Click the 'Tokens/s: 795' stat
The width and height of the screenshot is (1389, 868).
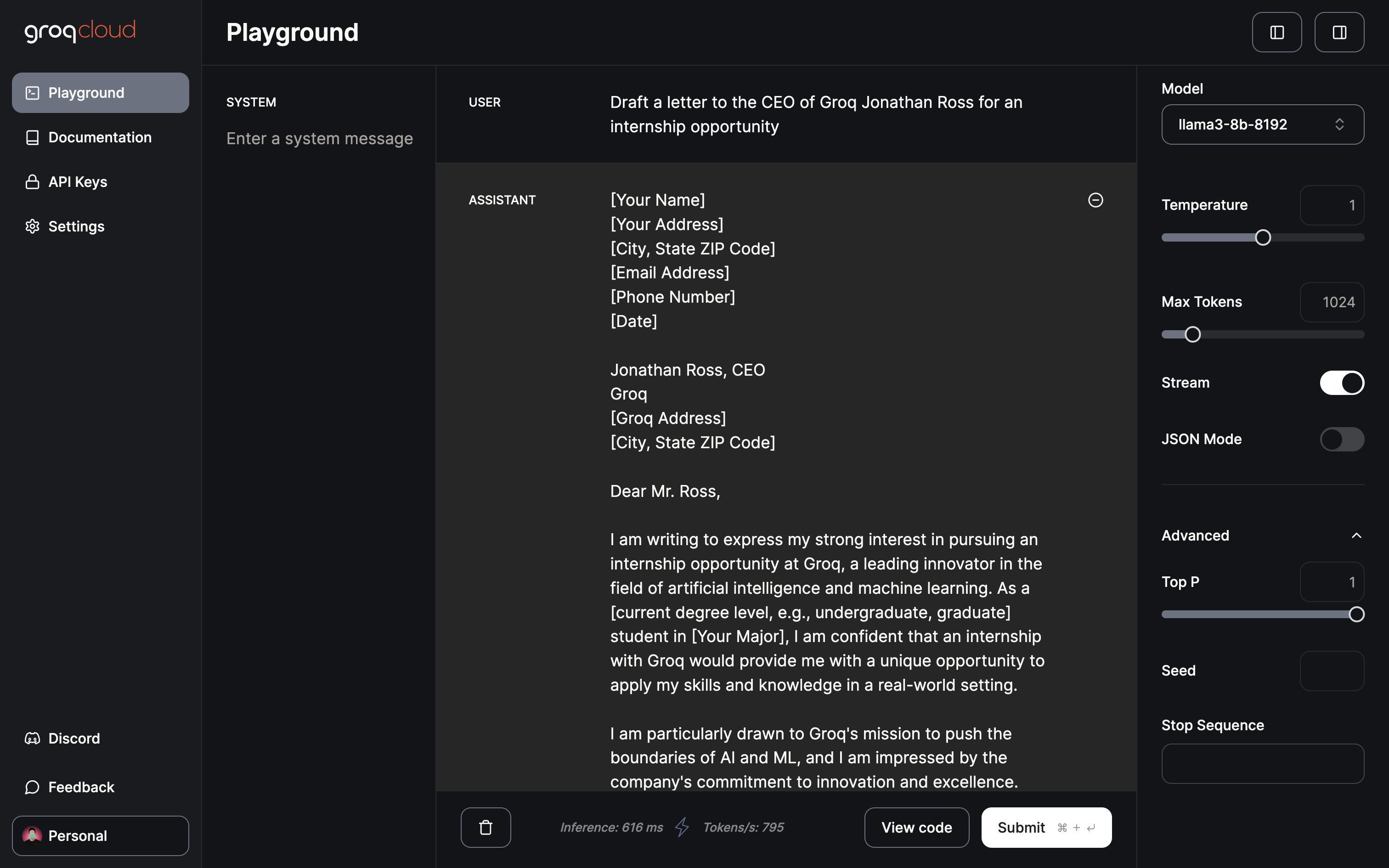(743, 827)
